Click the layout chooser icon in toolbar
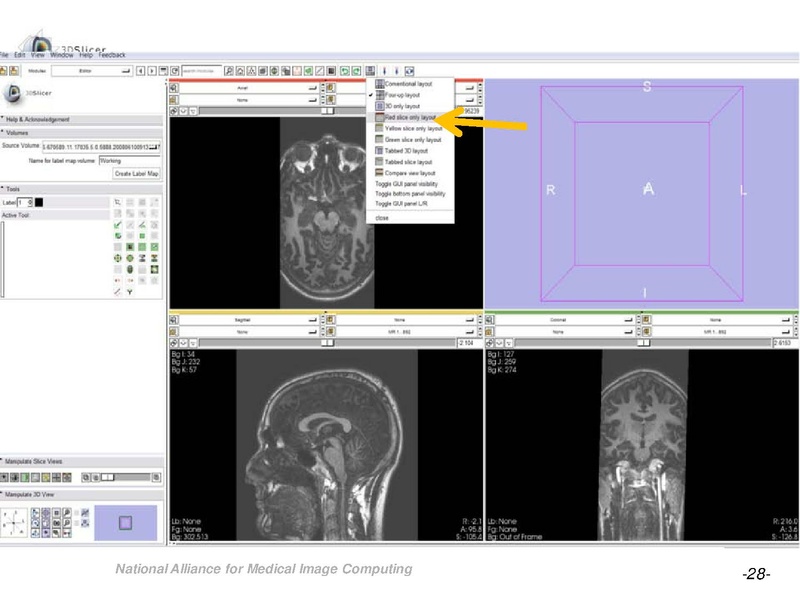 click(x=370, y=71)
